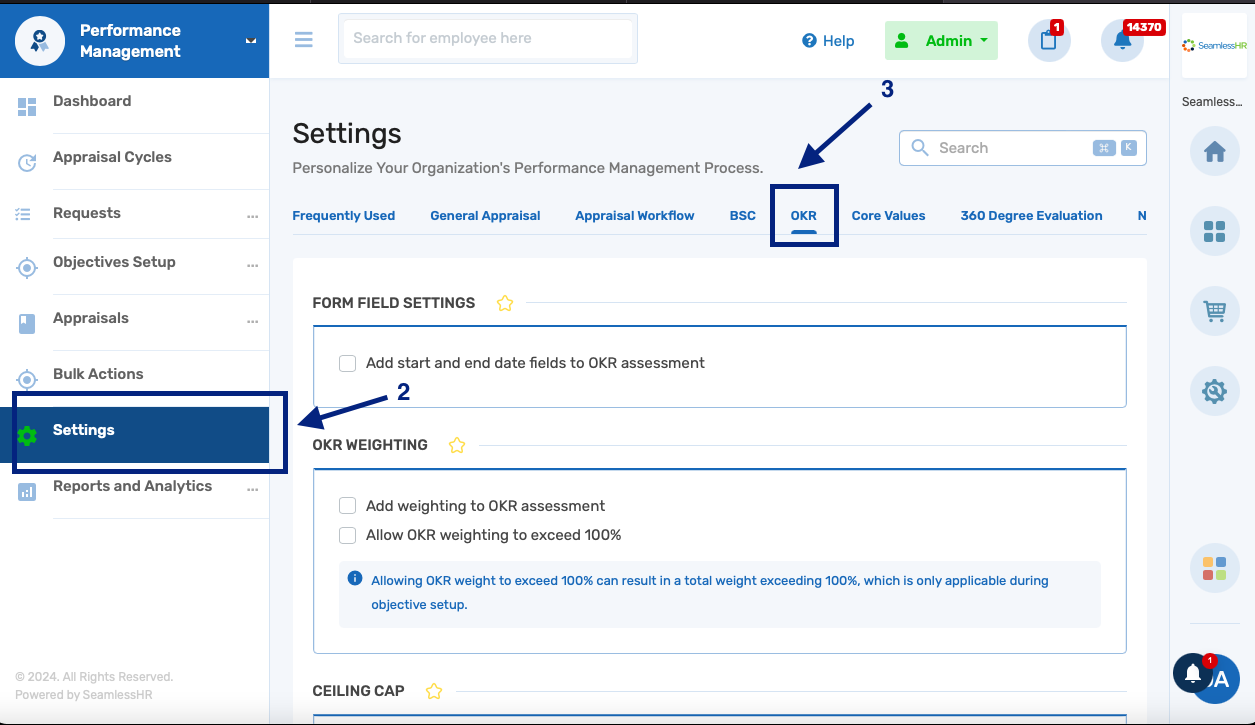Screen dimensions: 1255x725
Task: Click the SeamlessHR company logo
Action: pos(1214,45)
